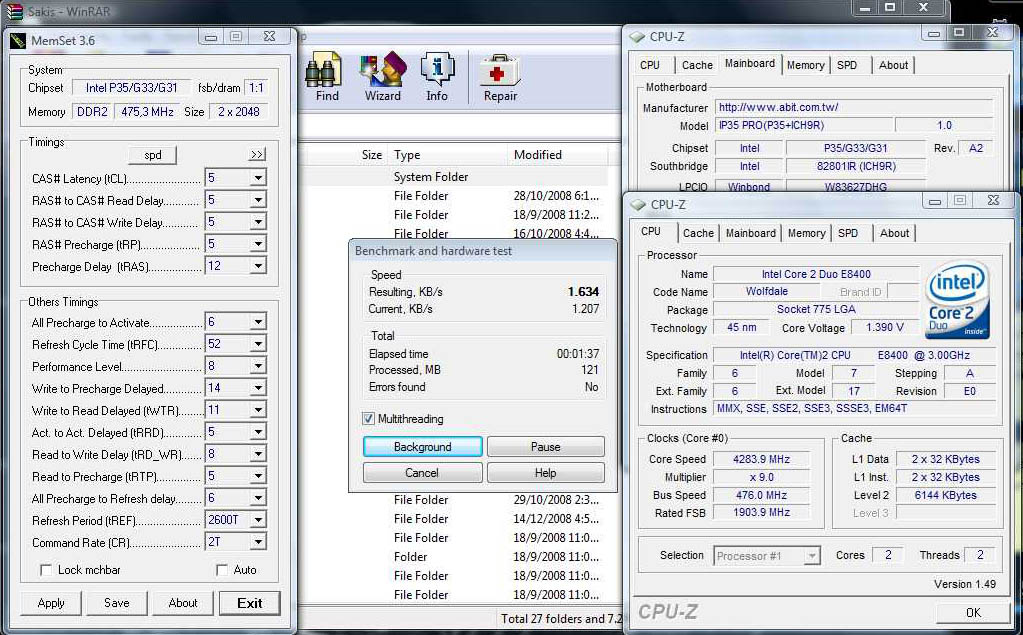Click the Repair archive toolbar icon
The height and width of the screenshot is (635, 1023).
500,77
